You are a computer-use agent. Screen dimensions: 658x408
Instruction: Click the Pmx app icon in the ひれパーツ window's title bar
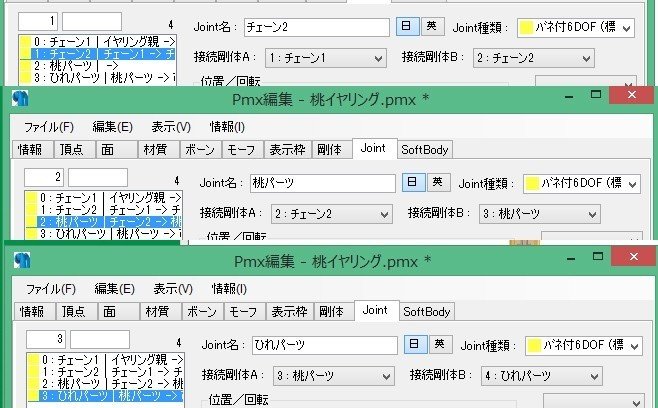point(22,261)
